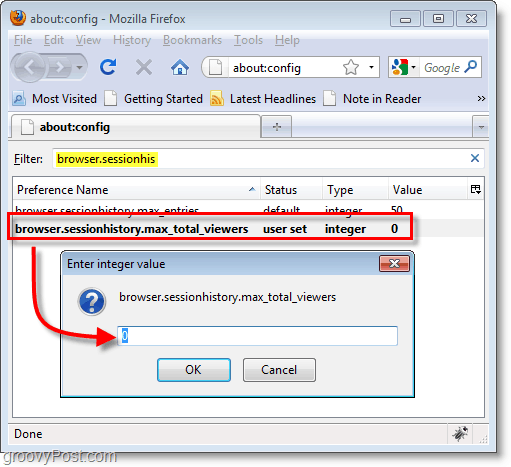Open the list all tabs dropdown

click(x=481, y=127)
